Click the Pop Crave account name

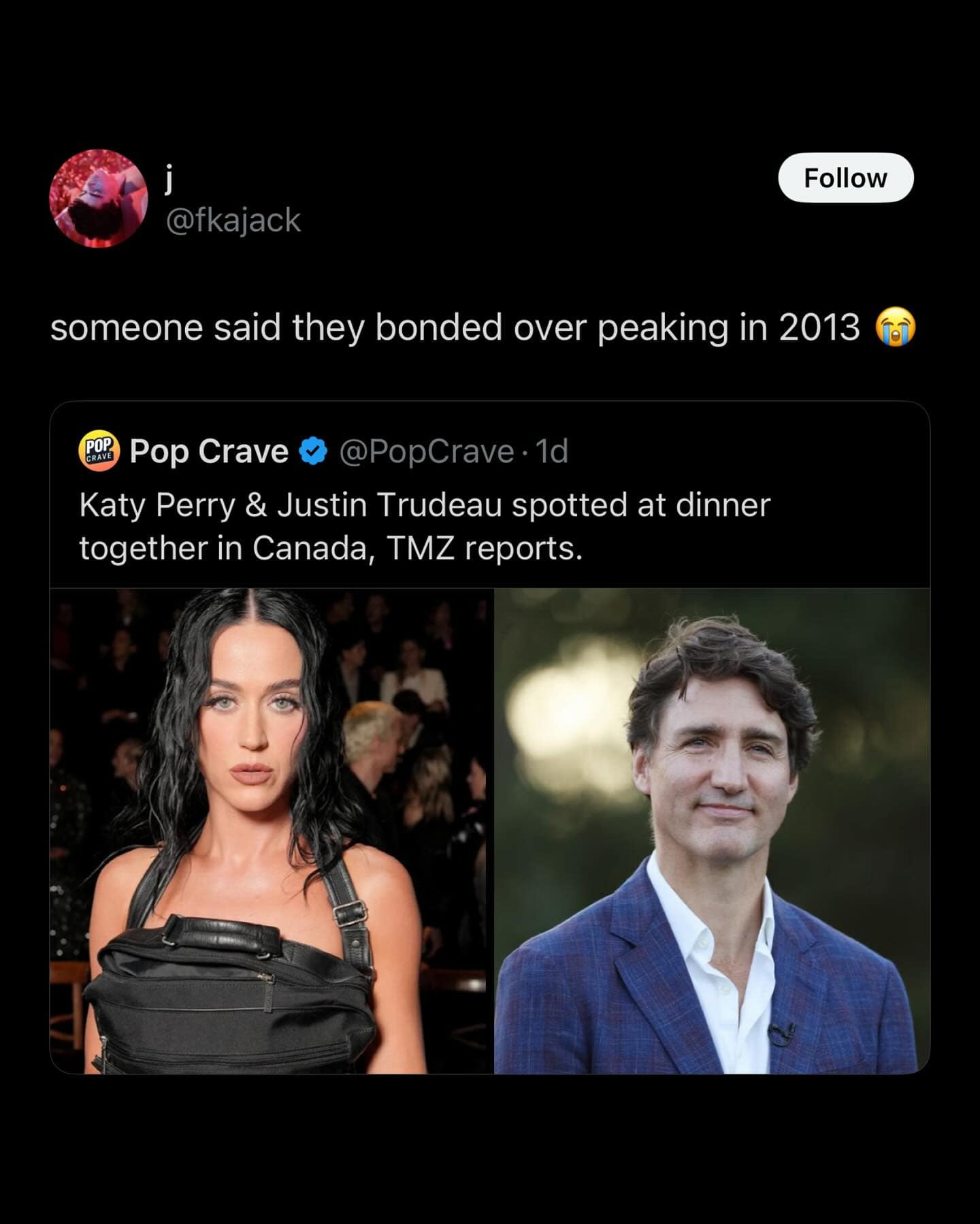point(208,451)
